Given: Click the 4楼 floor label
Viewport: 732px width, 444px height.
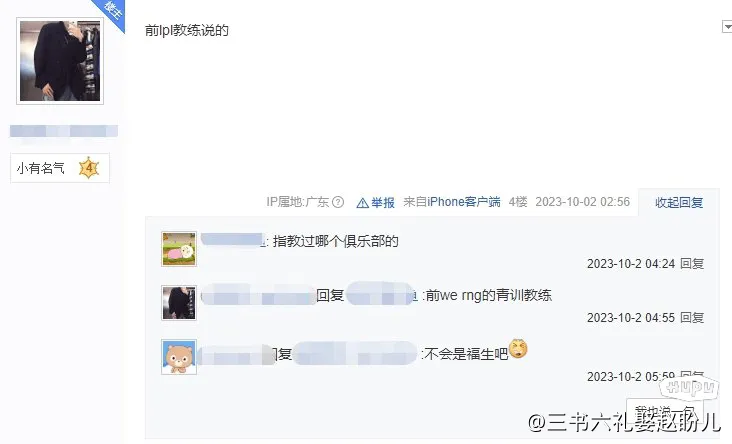Looking at the screenshot, I should tap(518, 202).
